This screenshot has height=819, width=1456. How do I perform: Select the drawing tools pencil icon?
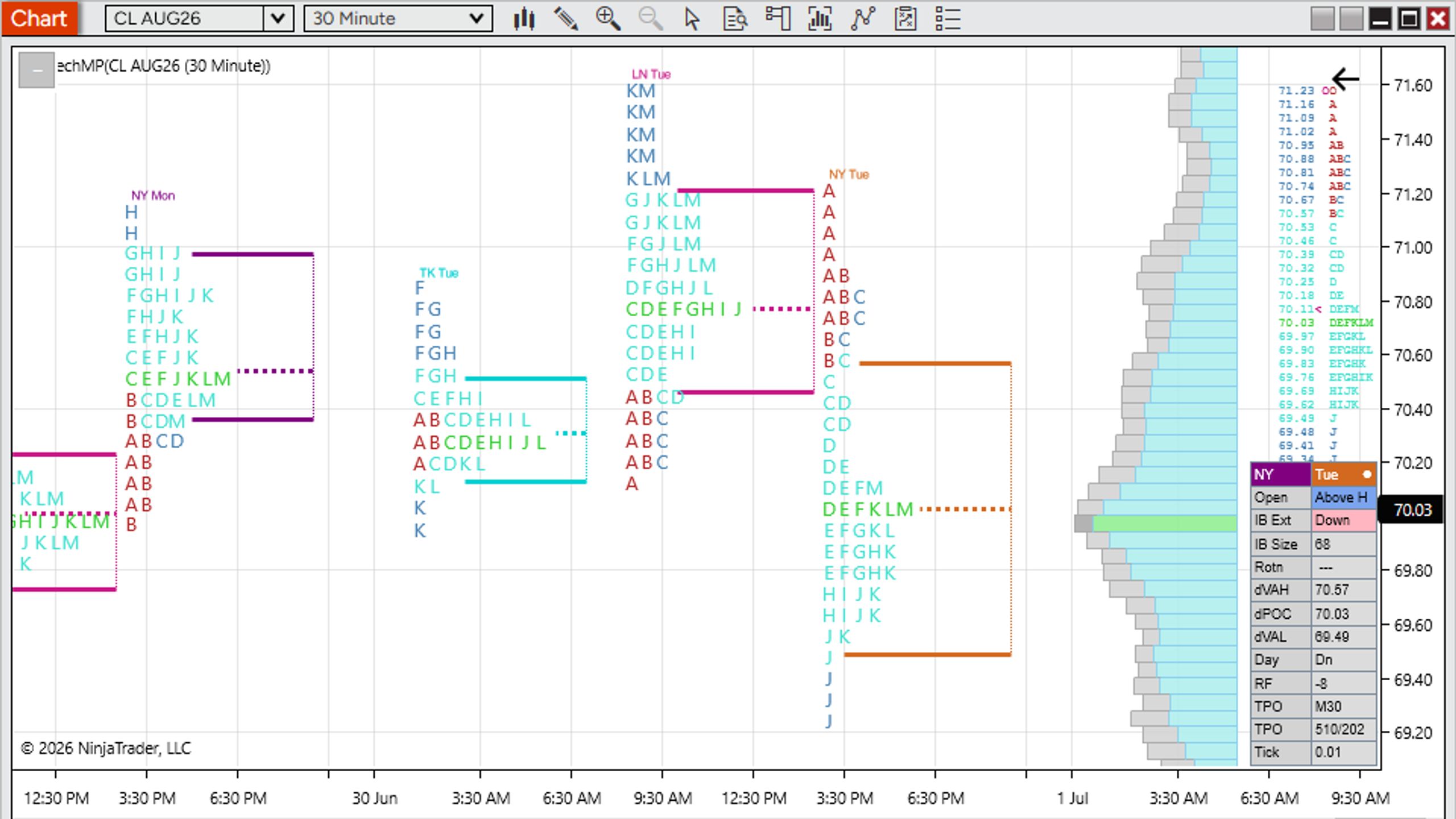(x=566, y=19)
